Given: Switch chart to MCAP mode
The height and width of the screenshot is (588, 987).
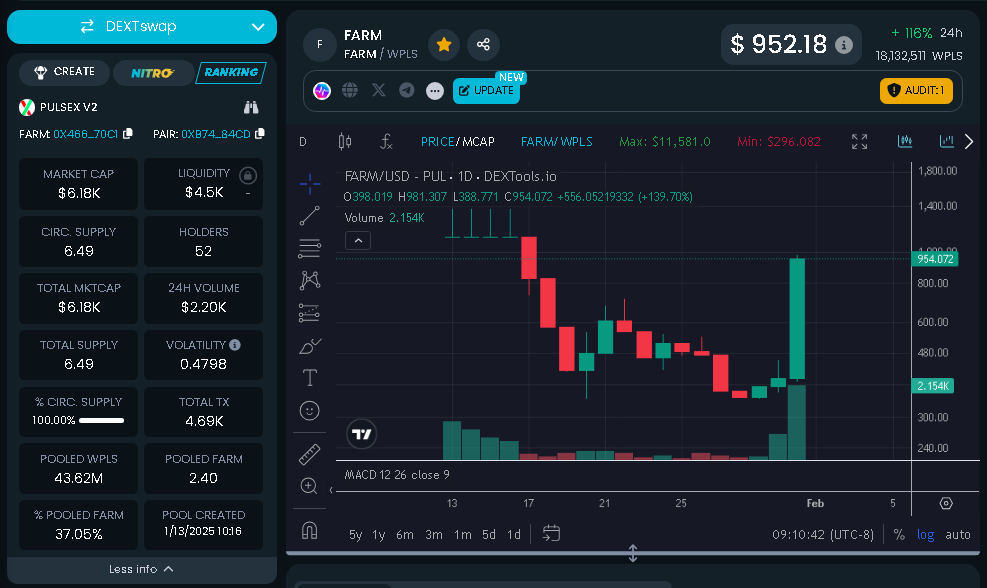Looking at the screenshot, I should tap(478, 142).
